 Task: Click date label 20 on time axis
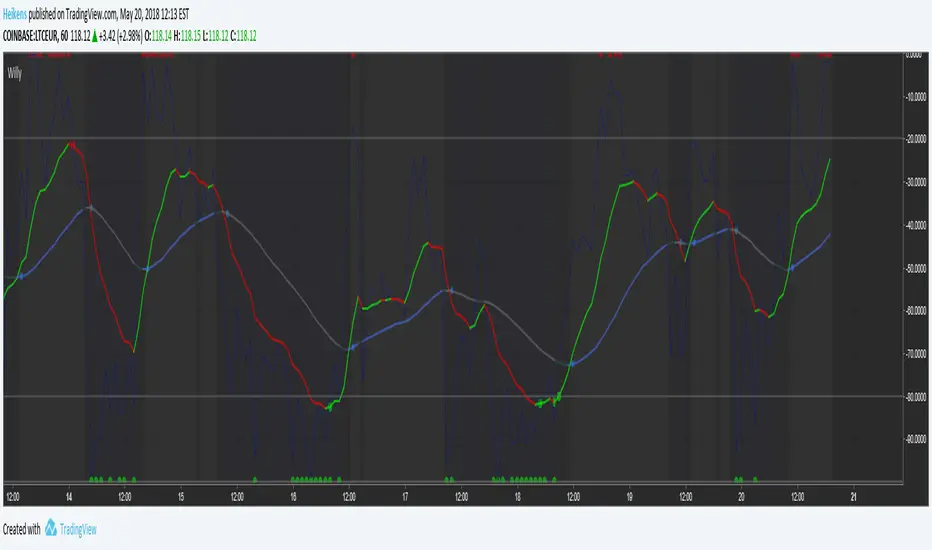741,496
